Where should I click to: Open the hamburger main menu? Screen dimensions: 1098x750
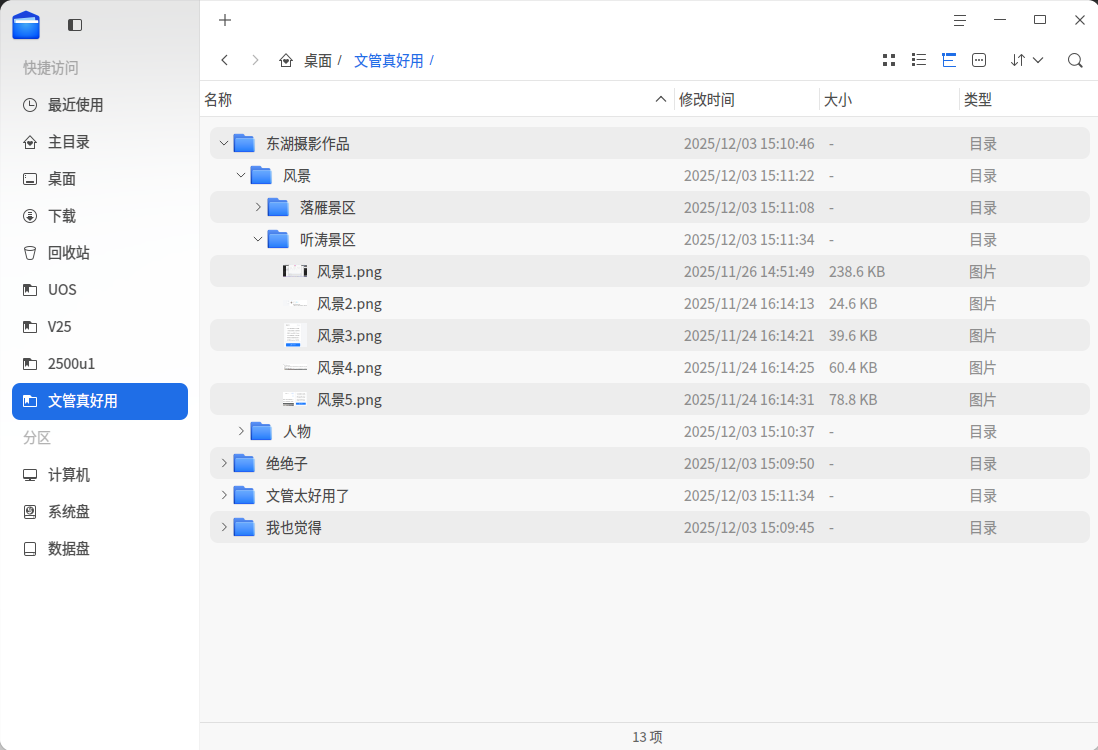959,20
